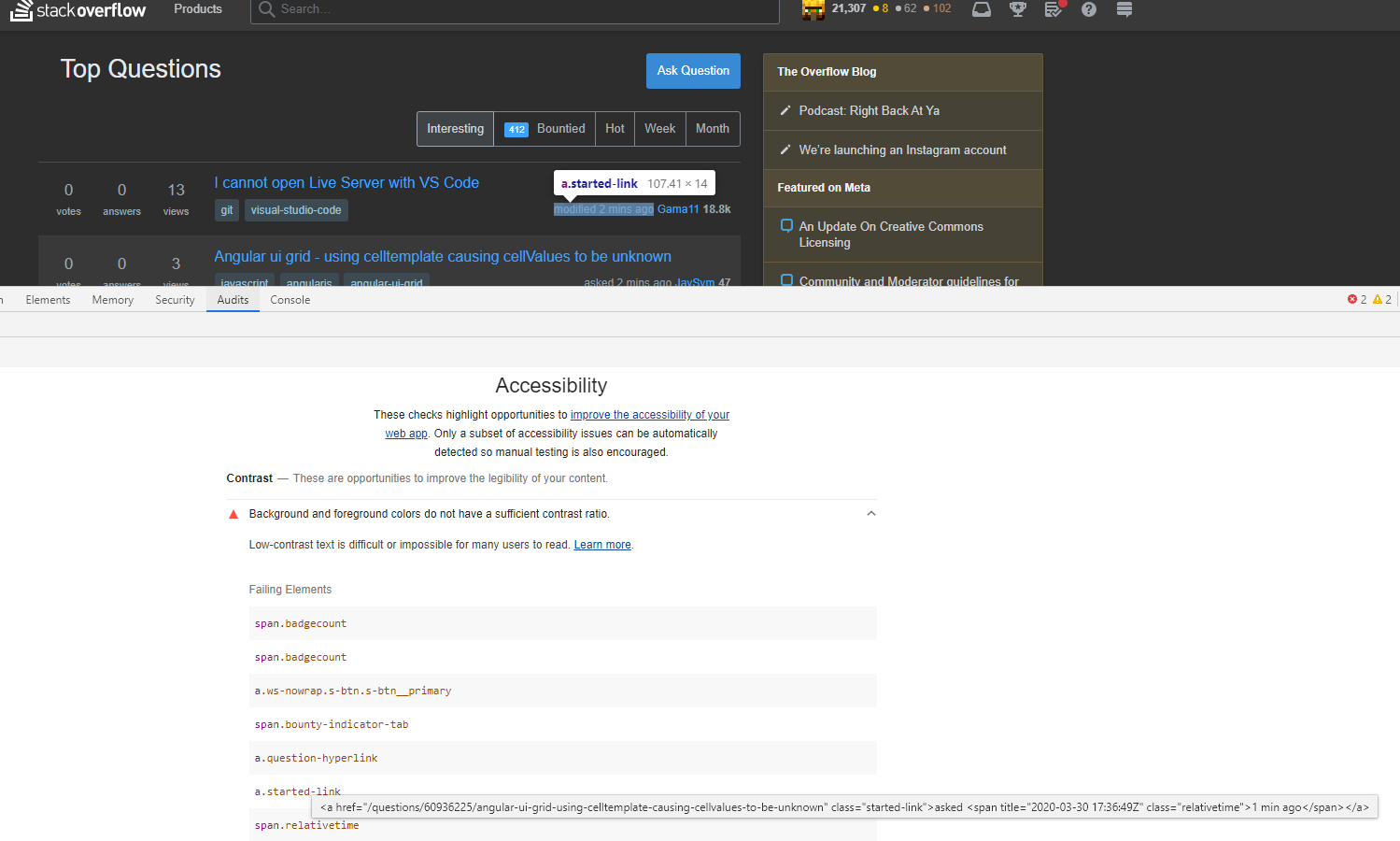This screenshot has width=1400, height=841.
Task: Click pencil icon beside Instagram post
Action: 785,150
